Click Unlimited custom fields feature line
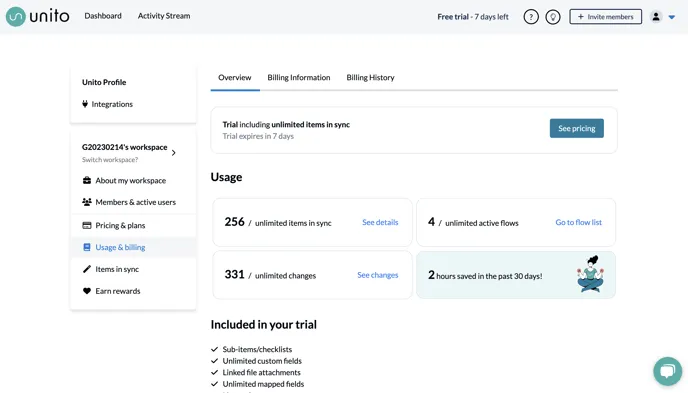Viewport: 688px width, 393px height. (262, 361)
